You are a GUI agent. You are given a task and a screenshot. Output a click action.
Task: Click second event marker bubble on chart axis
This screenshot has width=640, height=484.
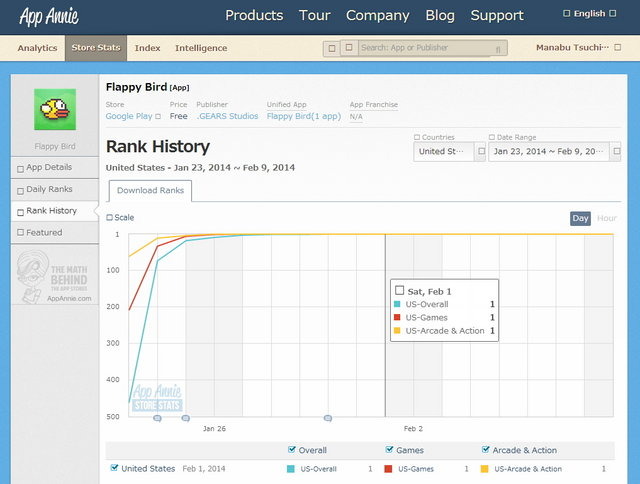(185, 418)
